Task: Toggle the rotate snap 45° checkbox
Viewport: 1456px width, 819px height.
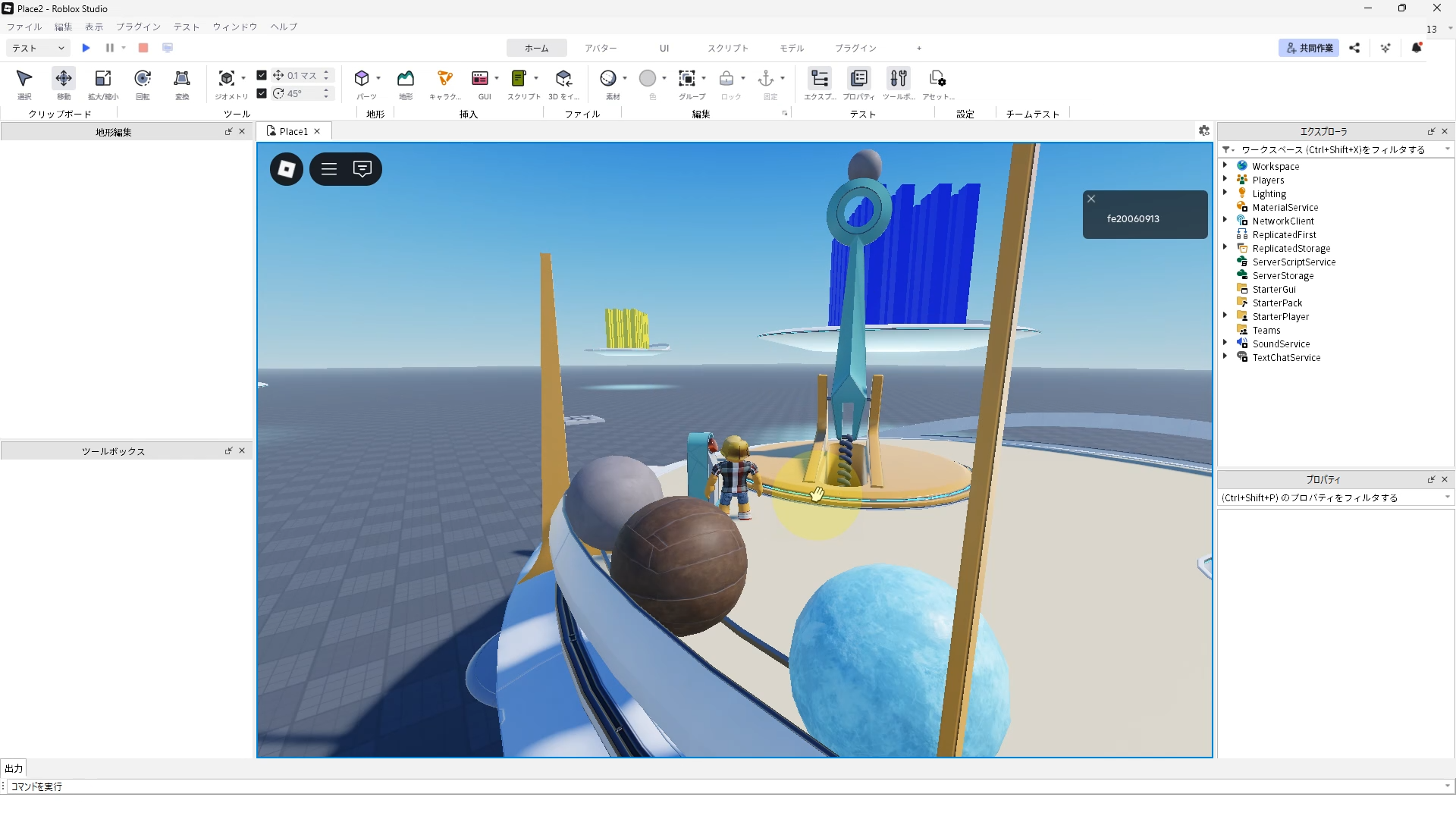Action: click(x=262, y=93)
